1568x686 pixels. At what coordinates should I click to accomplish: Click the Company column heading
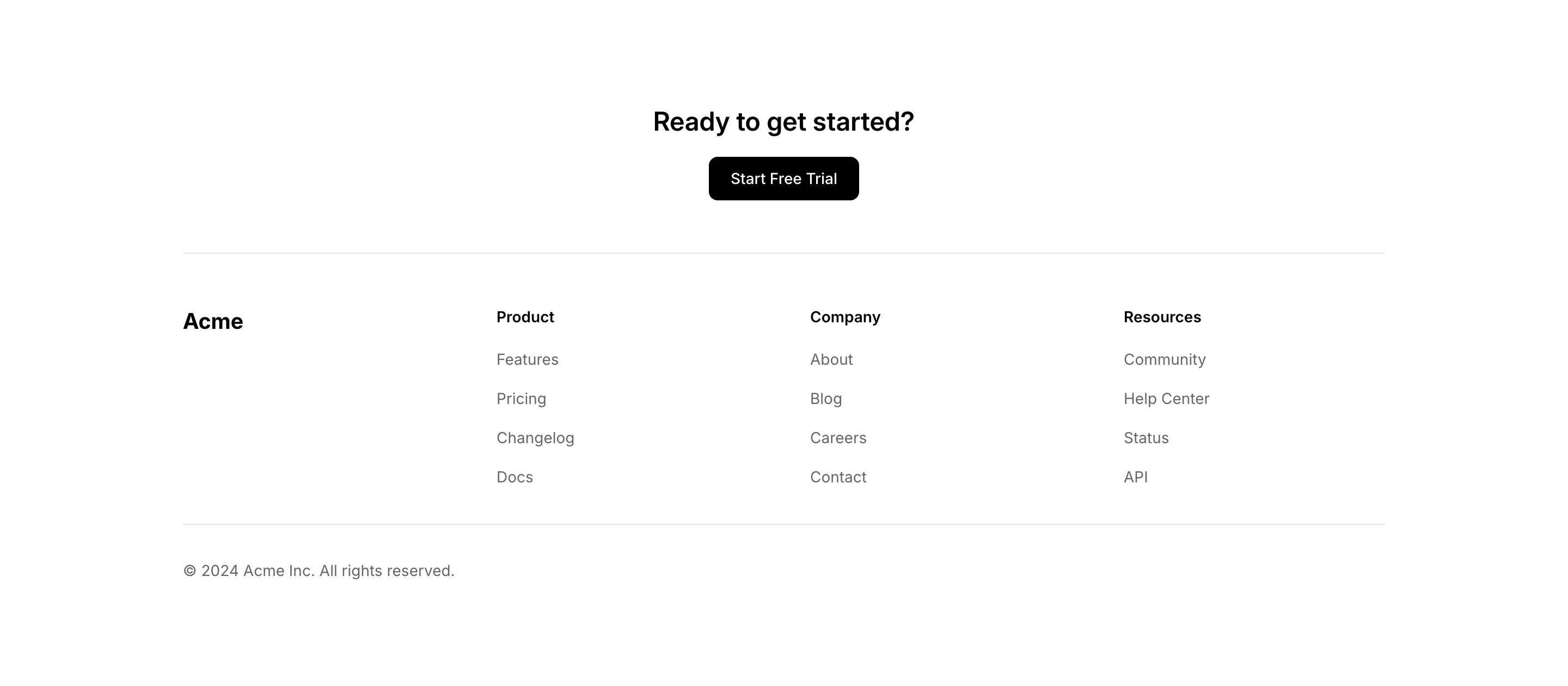pos(845,317)
